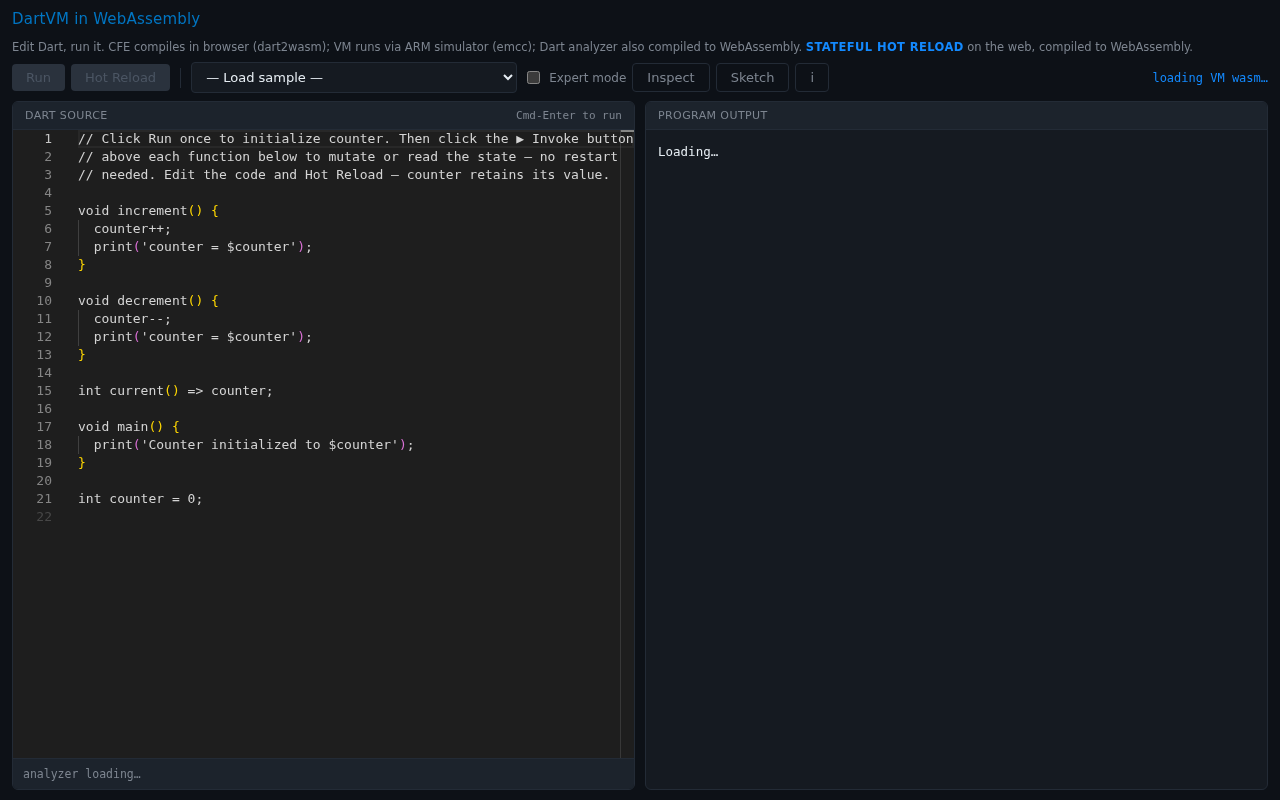The image size is (1280, 800).
Task: Click the "void increment() {" code line
Action: pyautogui.click(x=148, y=211)
